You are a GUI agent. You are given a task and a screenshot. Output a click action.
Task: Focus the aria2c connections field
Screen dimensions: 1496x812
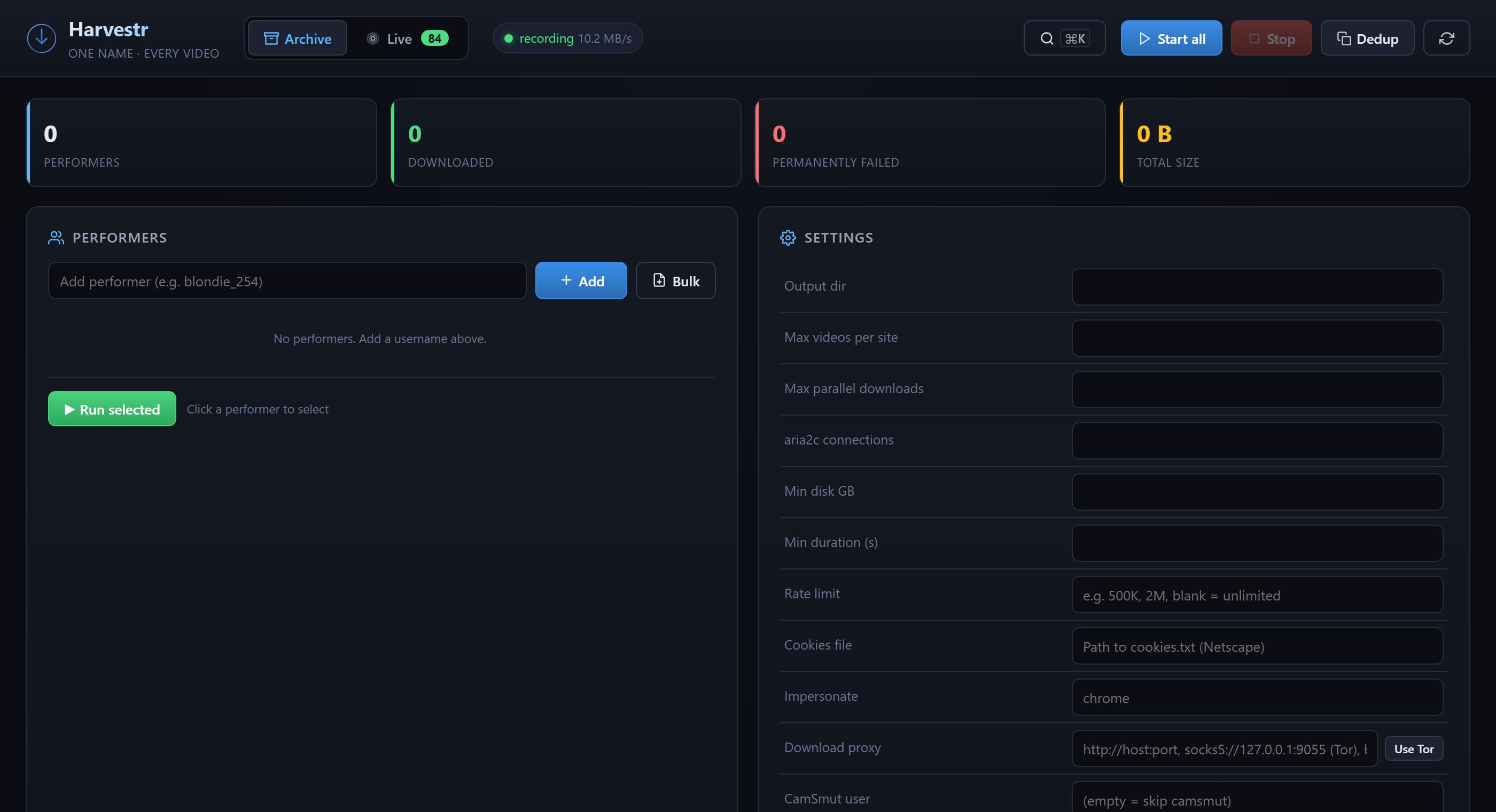pos(1257,440)
